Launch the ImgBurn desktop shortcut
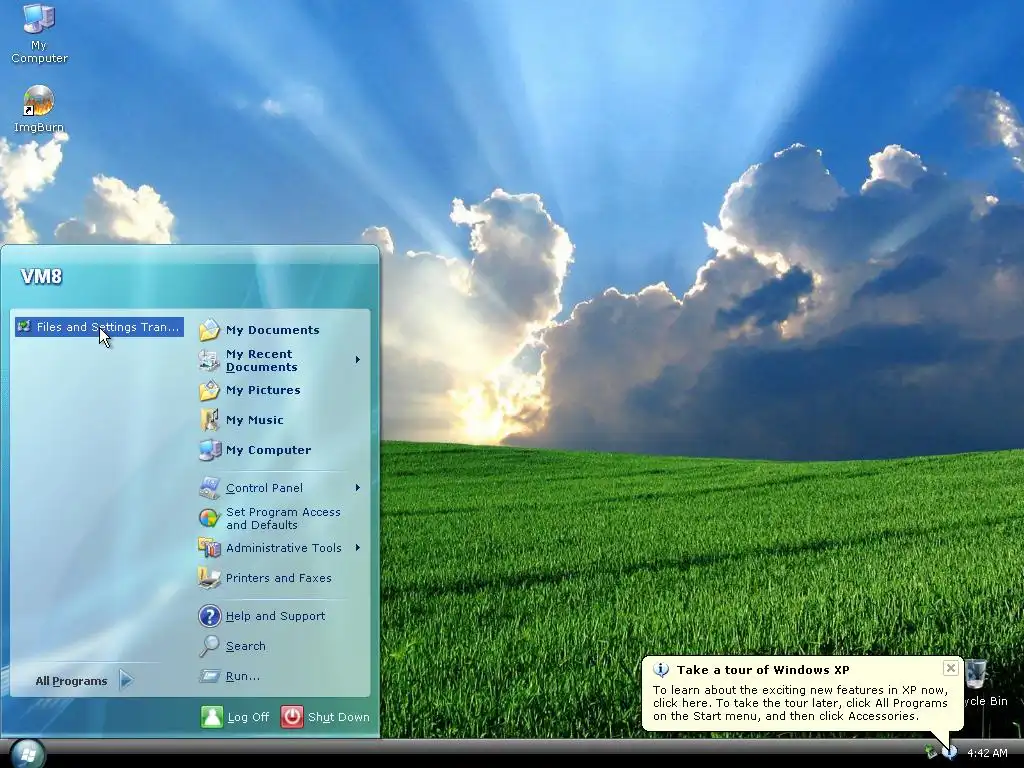Viewport: 1024px width, 768px height. point(39,108)
